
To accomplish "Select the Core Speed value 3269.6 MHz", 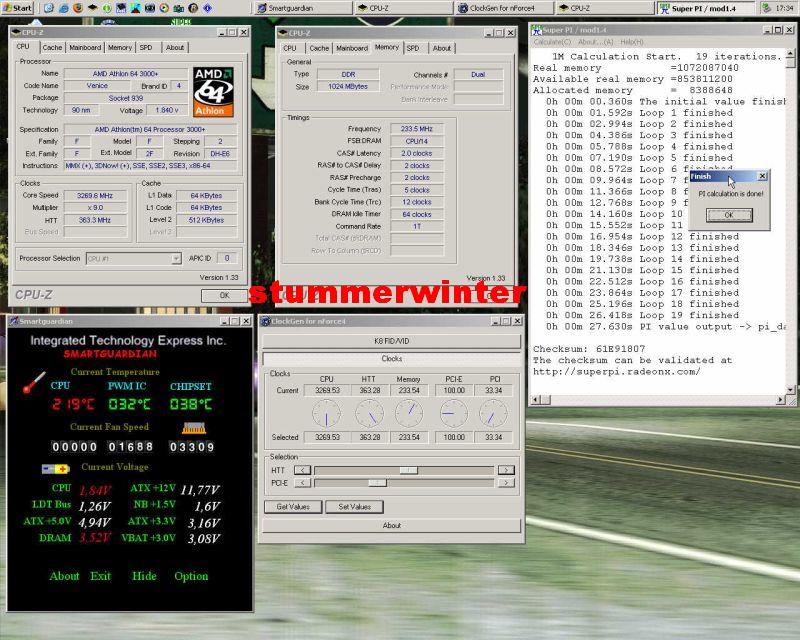I will pyautogui.click(x=95, y=195).
